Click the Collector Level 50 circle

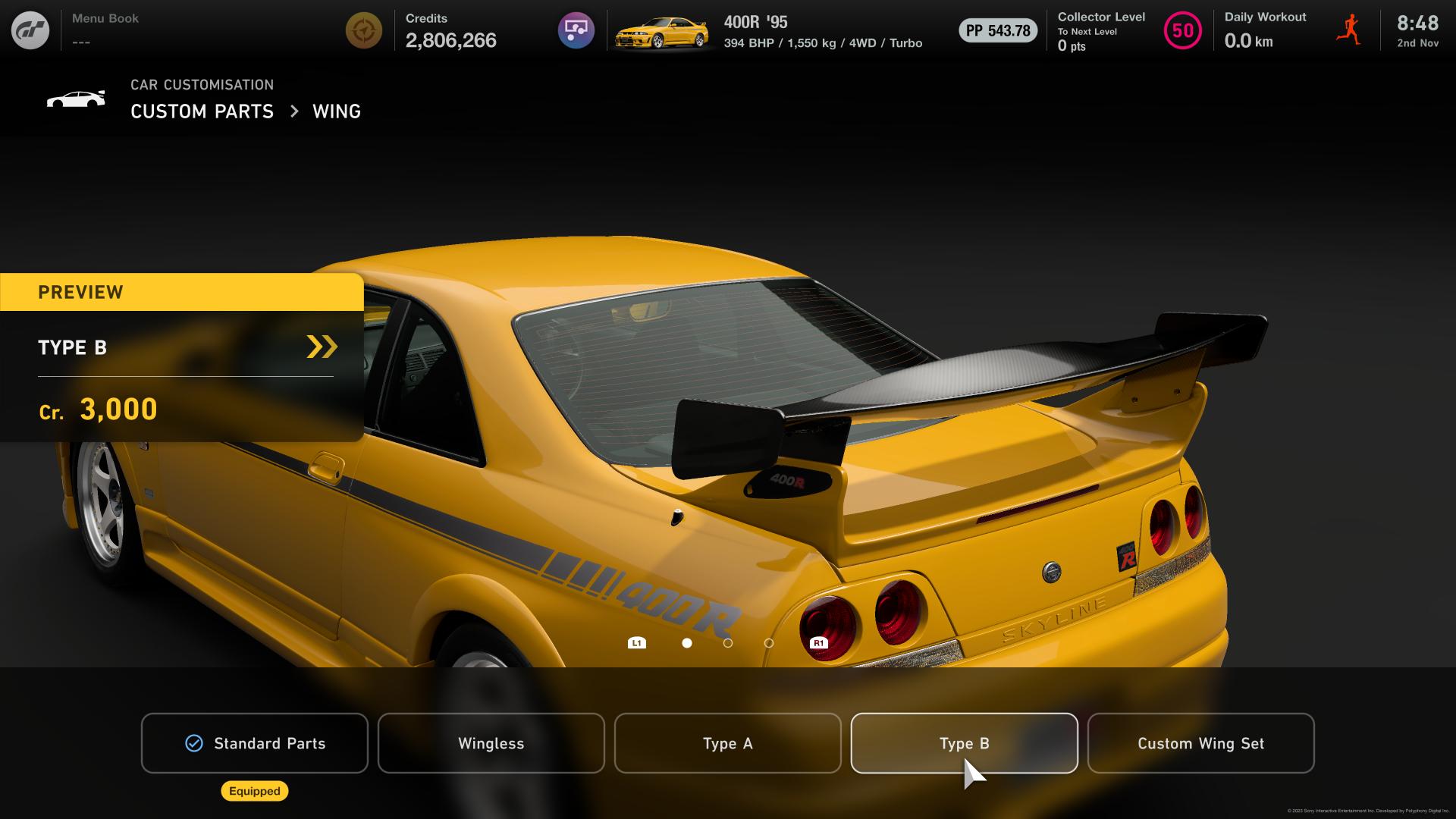tap(1182, 30)
